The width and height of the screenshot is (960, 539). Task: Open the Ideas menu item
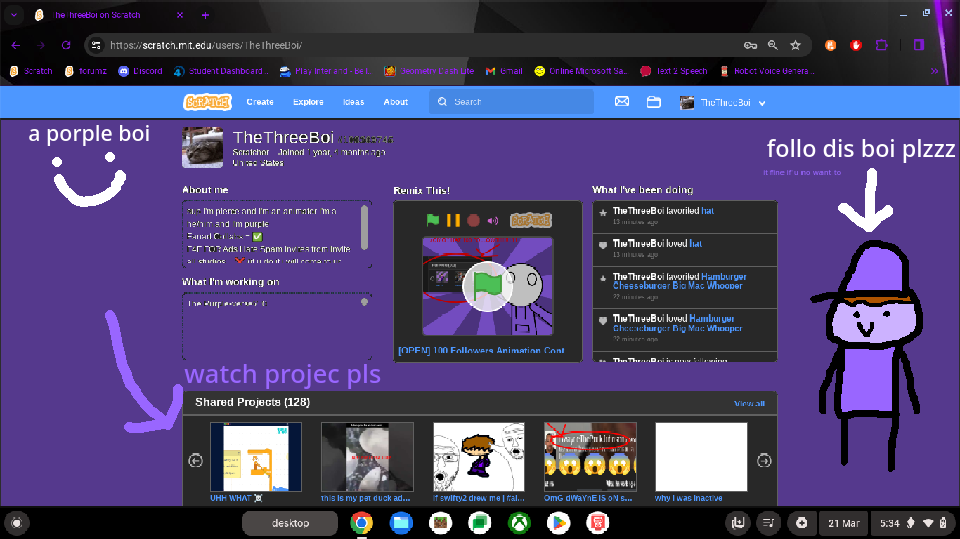353,102
